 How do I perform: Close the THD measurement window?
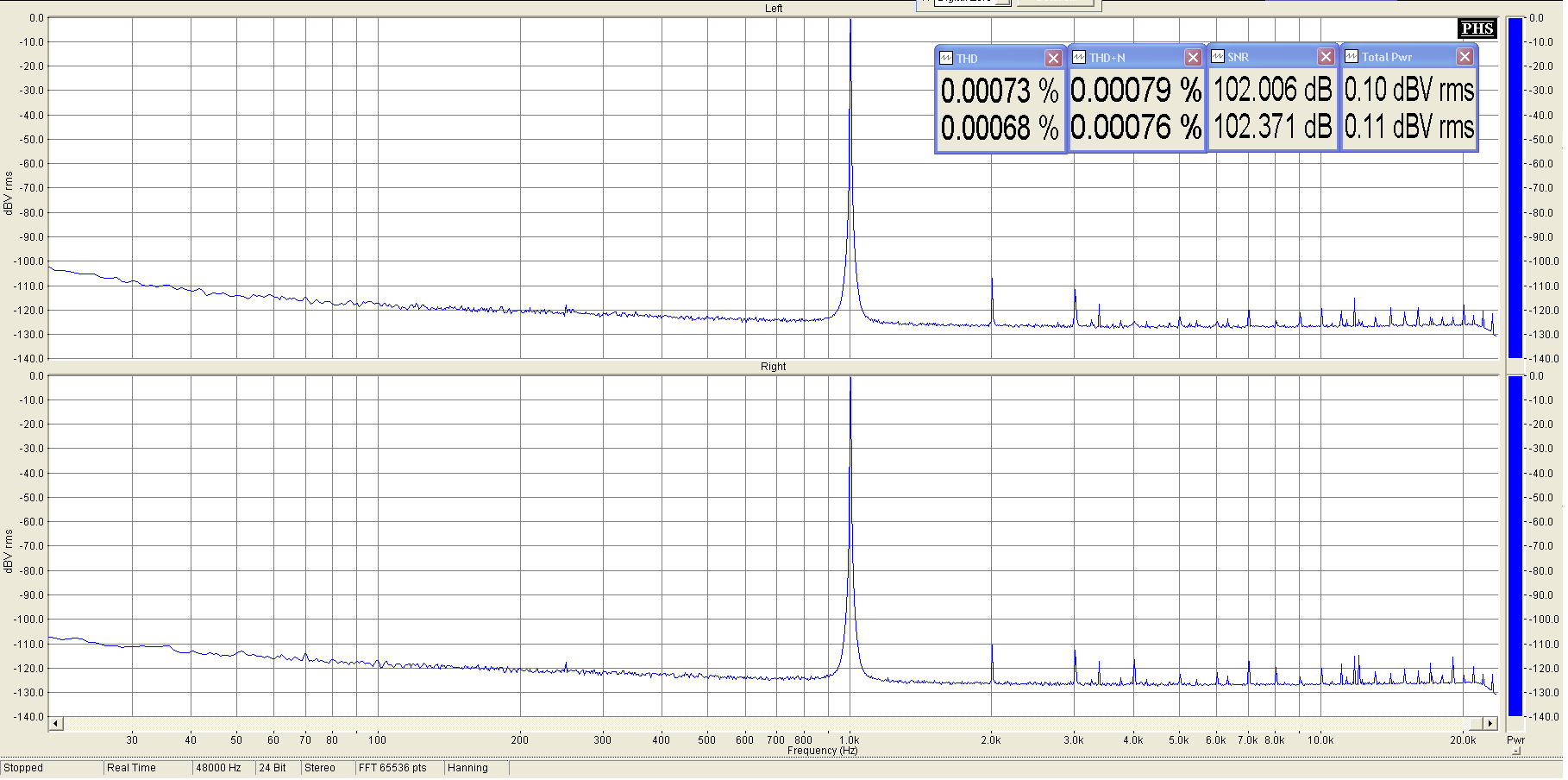pyautogui.click(x=1053, y=59)
